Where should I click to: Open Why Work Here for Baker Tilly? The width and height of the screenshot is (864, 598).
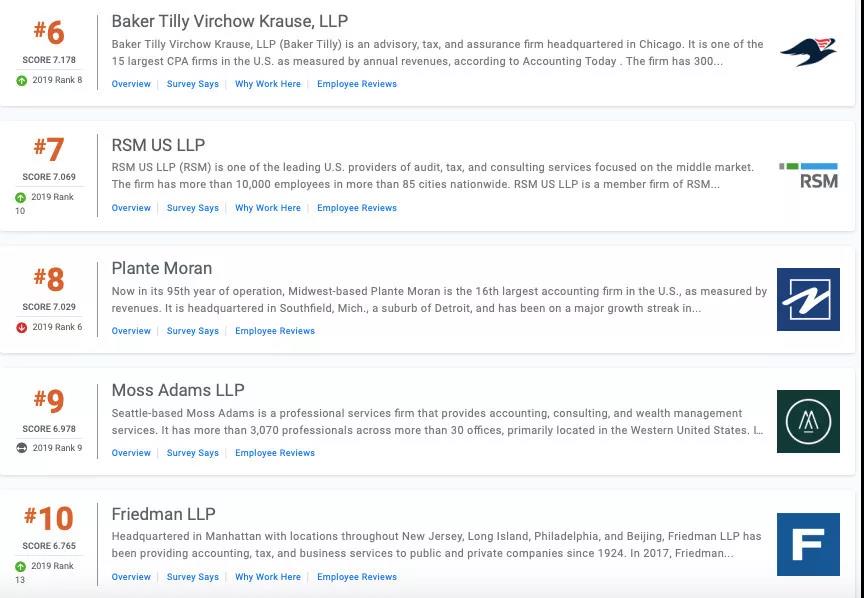[x=268, y=84]
